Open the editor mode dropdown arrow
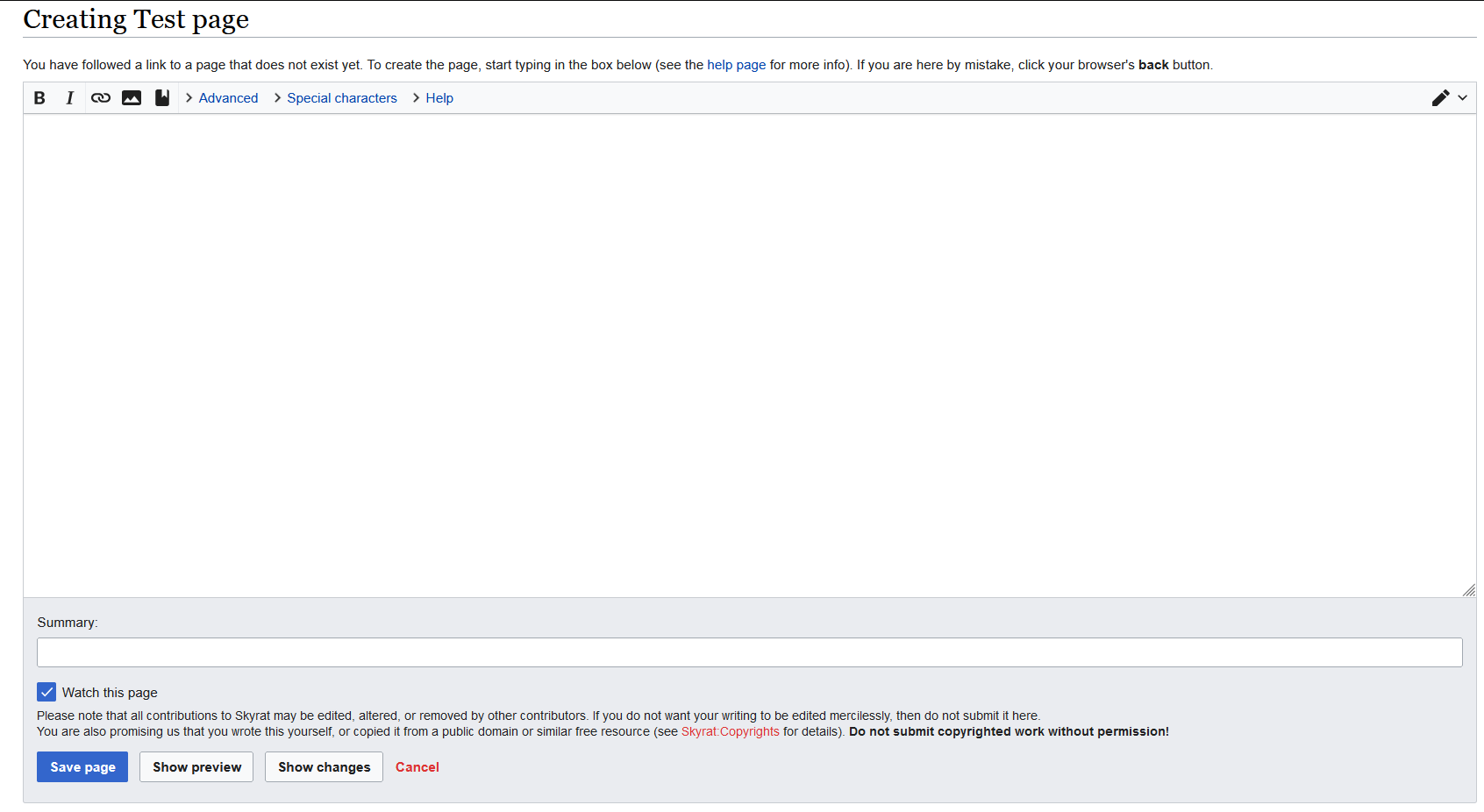1484x812 pixels. tap(1463, 98)
